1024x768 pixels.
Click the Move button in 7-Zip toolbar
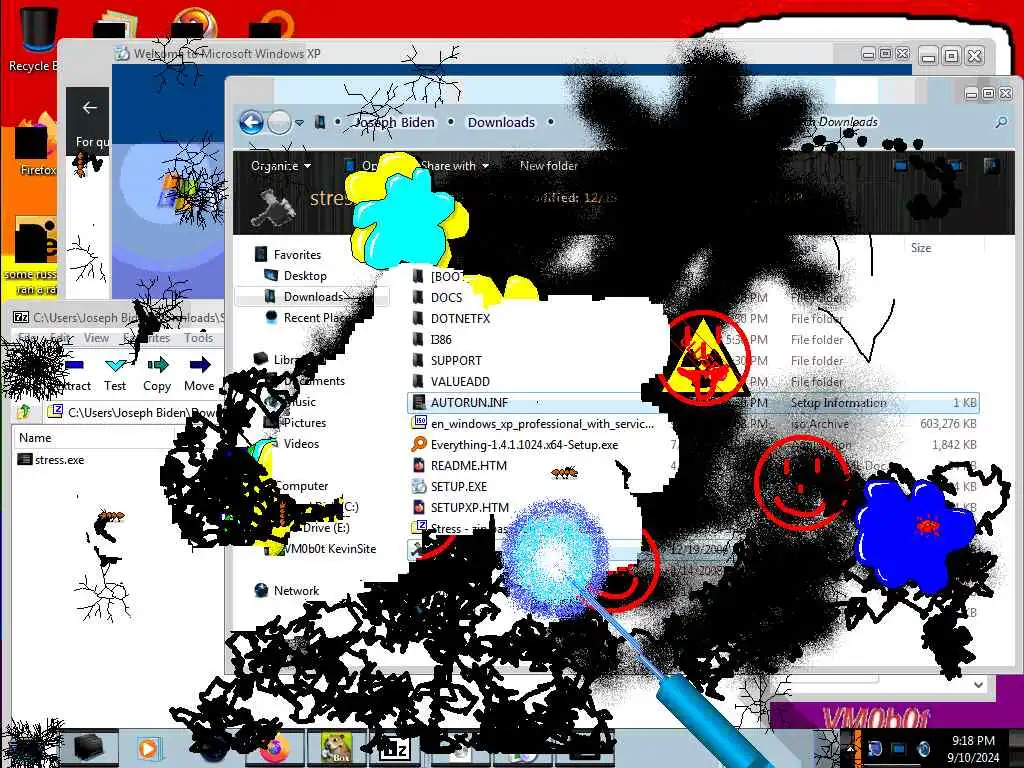point(199,374)
